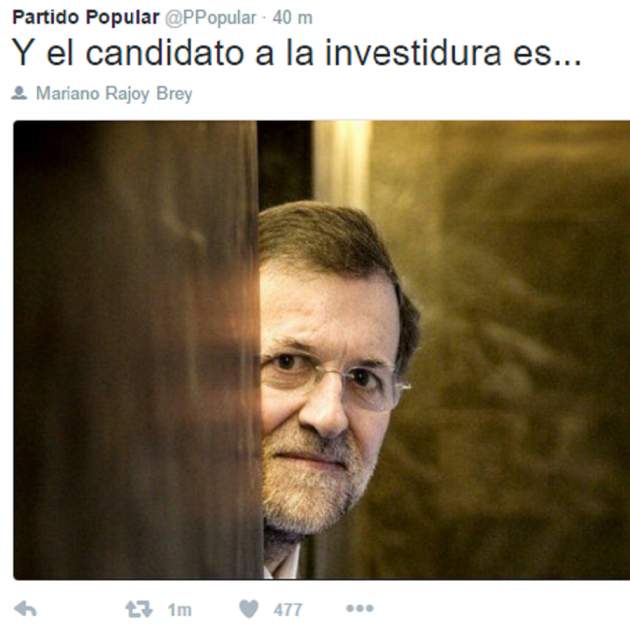This screenshot has width=630, height=630.
Task: Open tagged user Mariano Rajoy Brey
Action: tap(114, 94)
